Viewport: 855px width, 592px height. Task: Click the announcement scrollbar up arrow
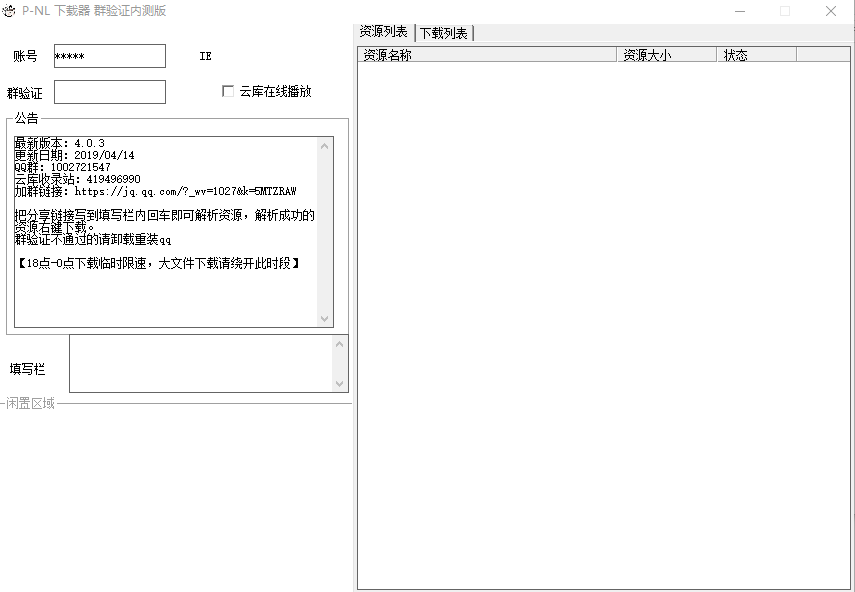click(x=324, y=145)
